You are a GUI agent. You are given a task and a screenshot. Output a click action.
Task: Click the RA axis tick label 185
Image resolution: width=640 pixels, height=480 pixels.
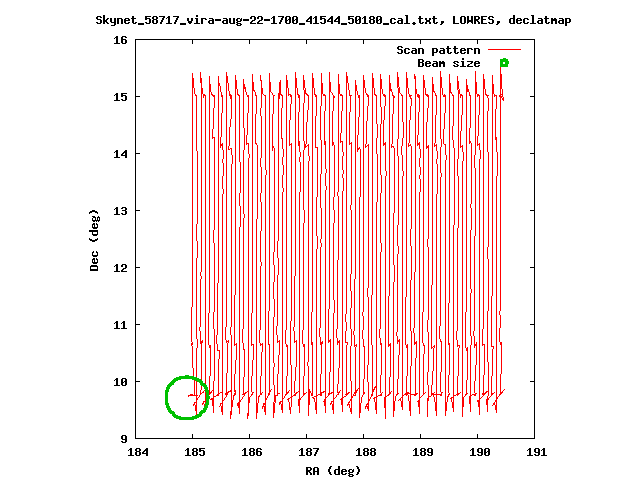pos(195,452)
